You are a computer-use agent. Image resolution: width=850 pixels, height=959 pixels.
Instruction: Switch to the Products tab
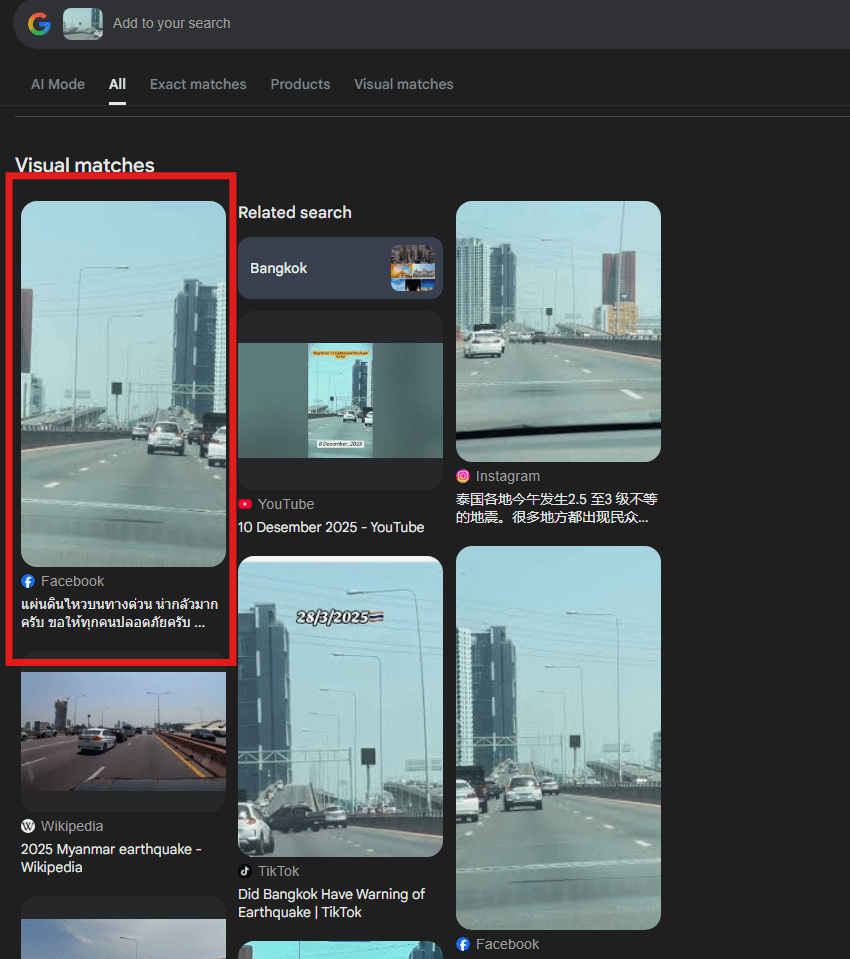[300, 84]
